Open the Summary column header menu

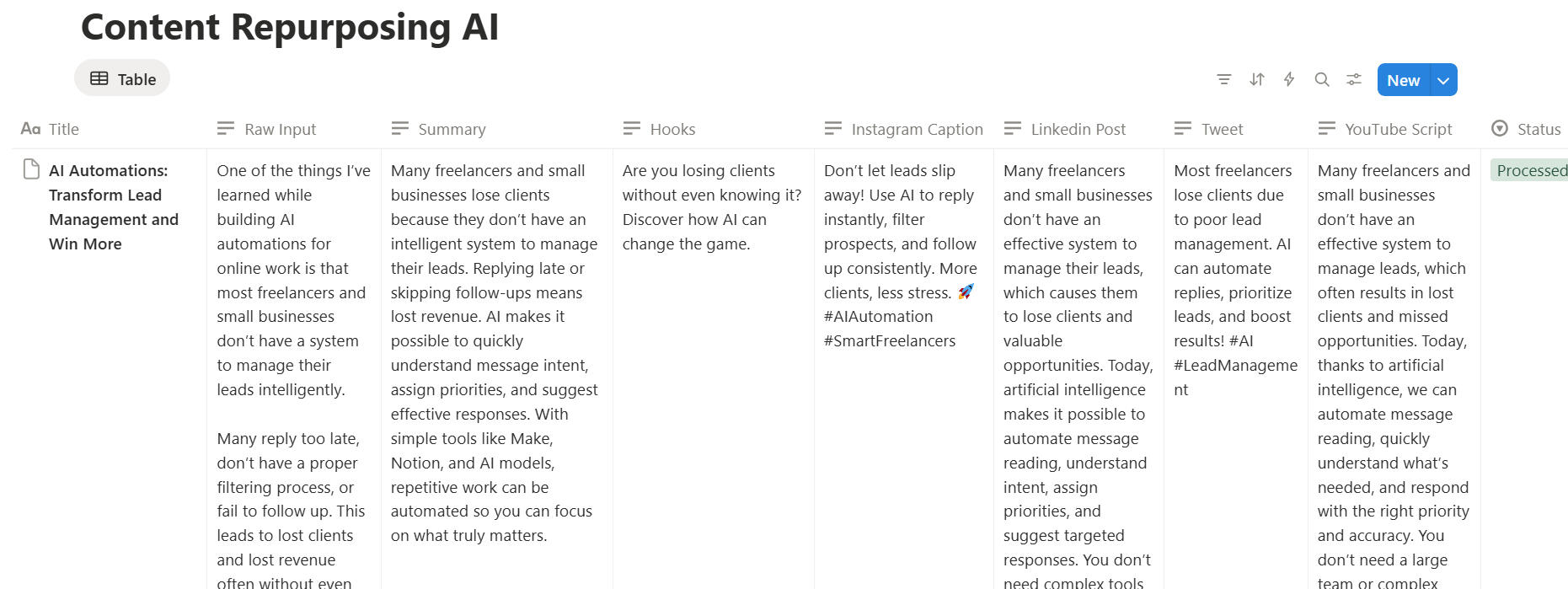(452, 129)
